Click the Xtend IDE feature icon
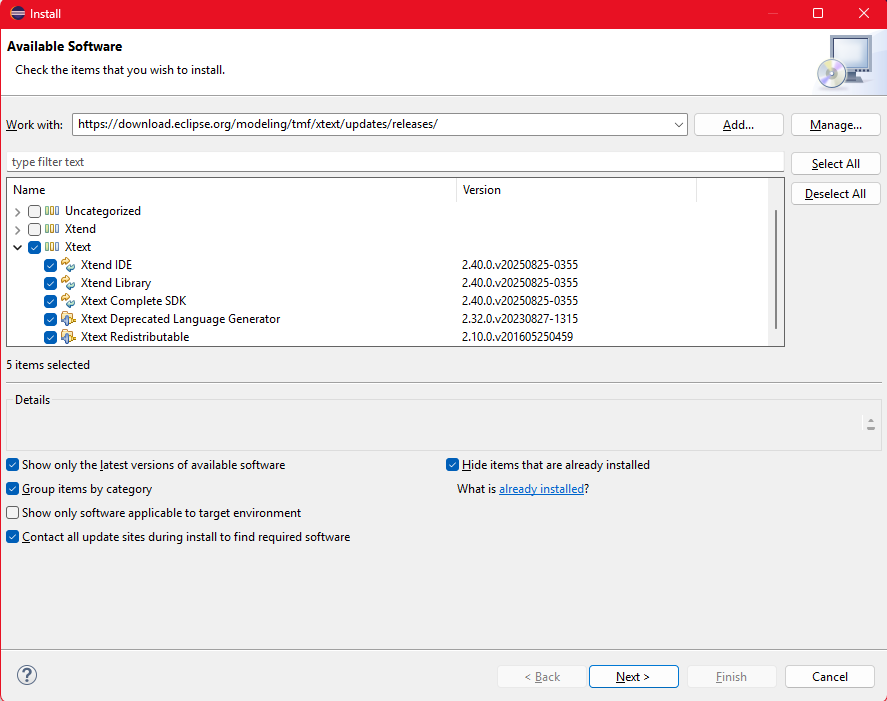Image resolution: width=887 pixels, height=701 pixels. click(x=68, y=265)
